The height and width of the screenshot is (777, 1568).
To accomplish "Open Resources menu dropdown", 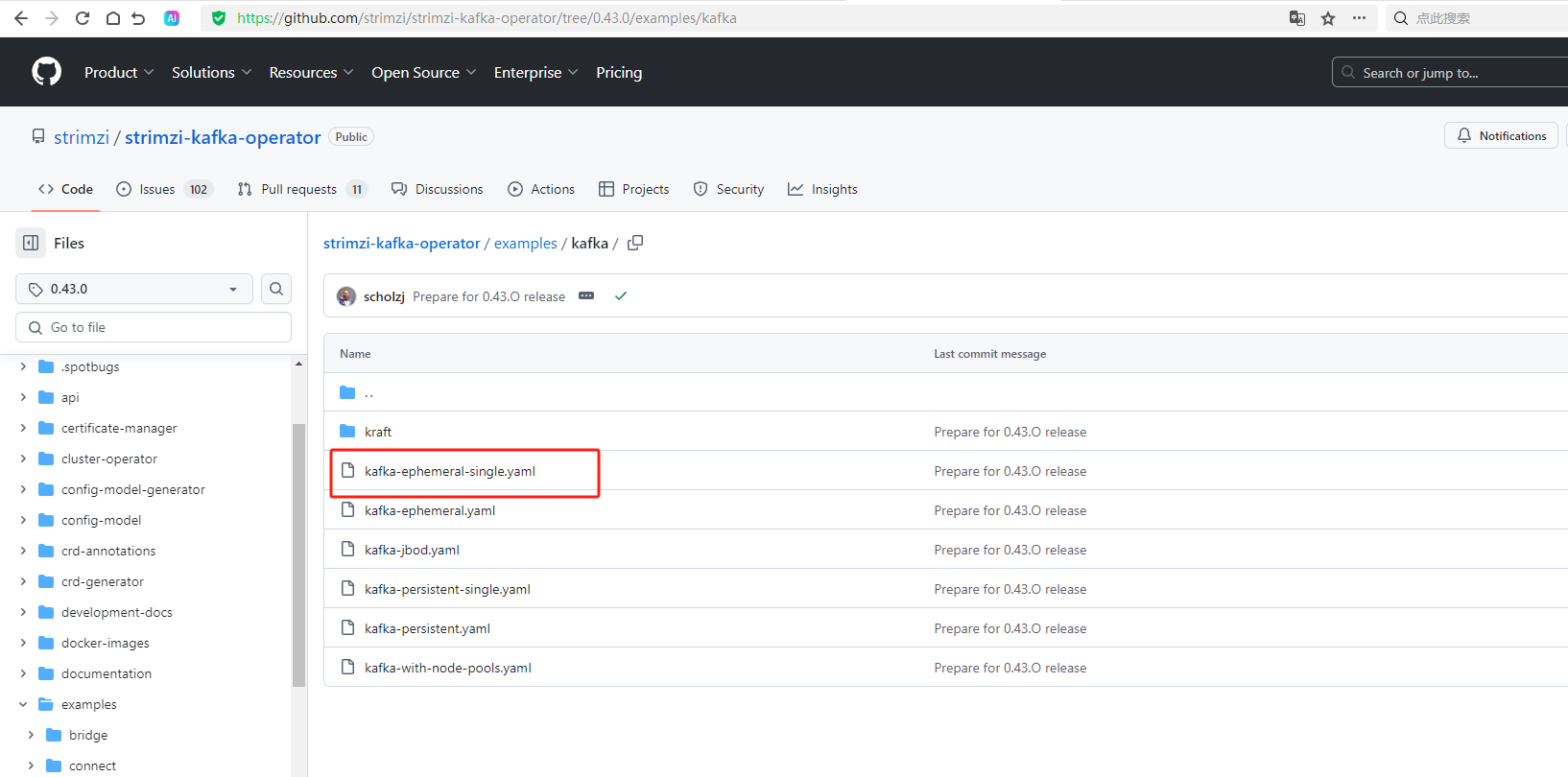I will [x=312, y=73].
